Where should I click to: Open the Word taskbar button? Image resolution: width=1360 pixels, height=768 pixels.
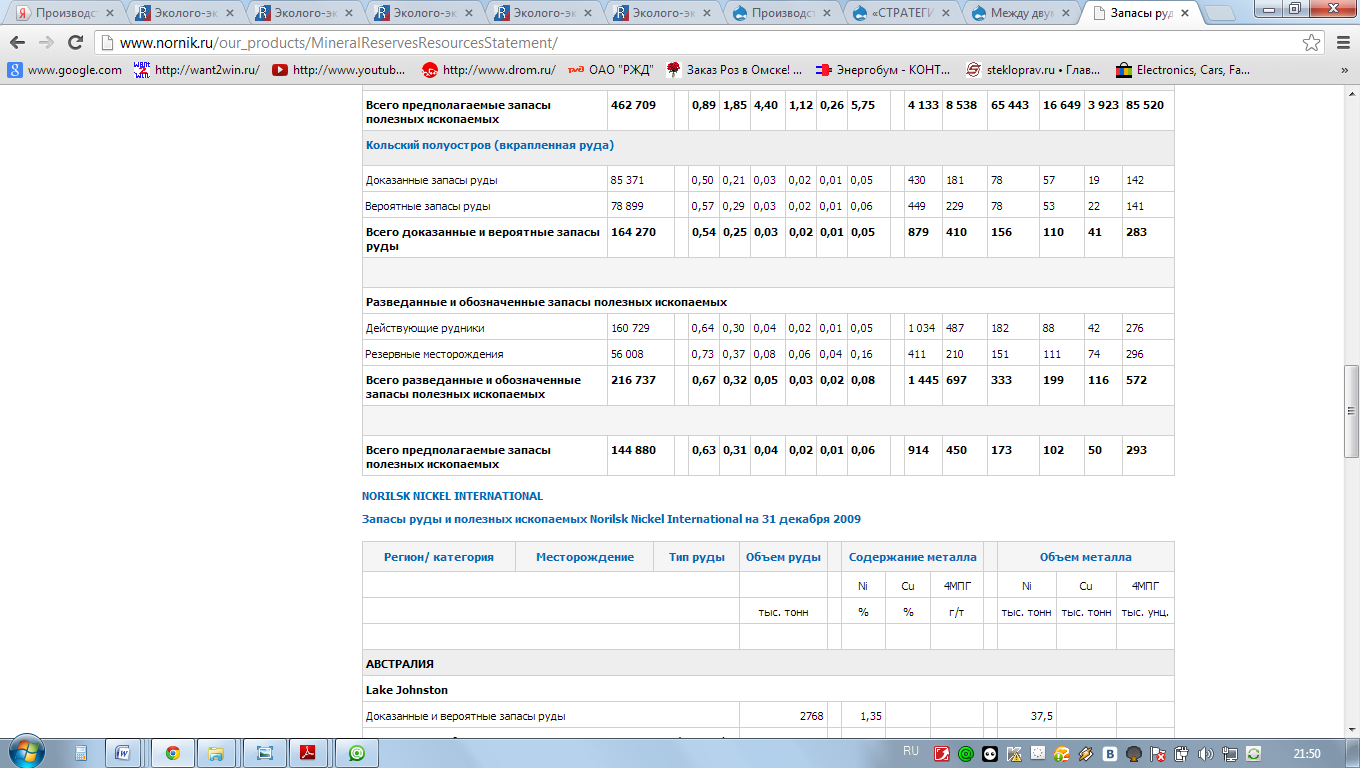pyautogui.click(x=123, y=753)
